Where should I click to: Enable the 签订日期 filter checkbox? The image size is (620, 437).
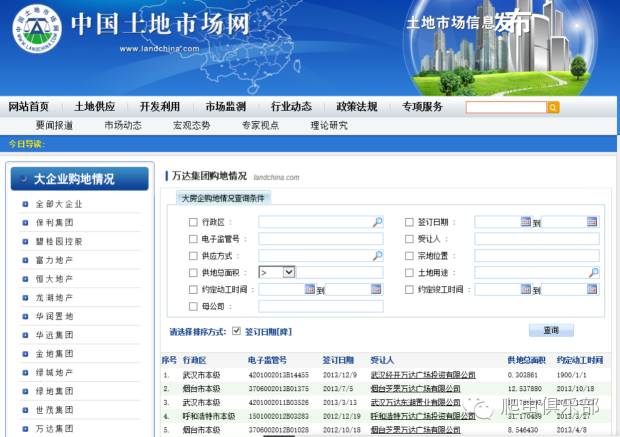409,222
